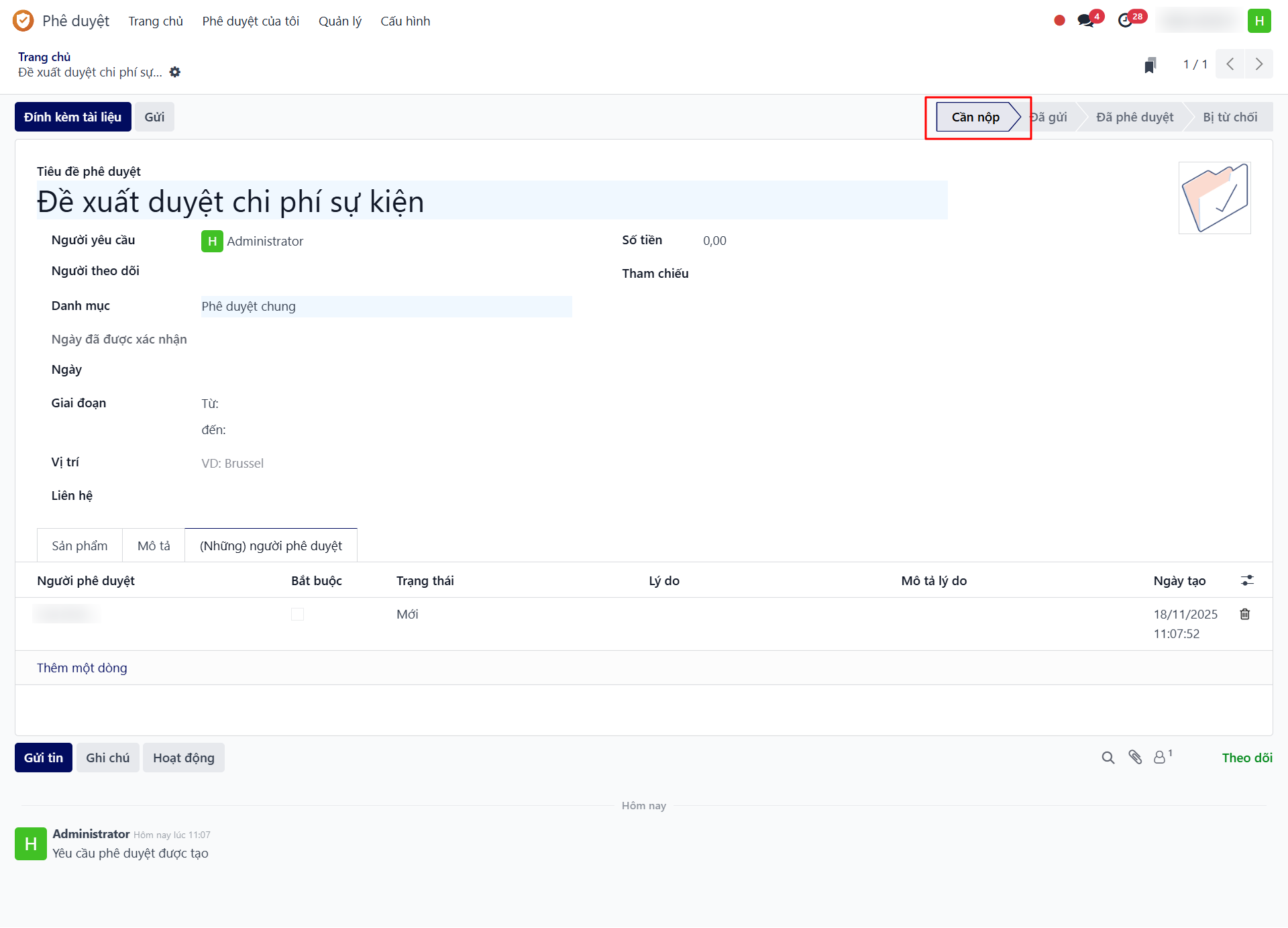Click the Phê duyệt app logo icon
The image size is (1288, 928).
point(23,21)
